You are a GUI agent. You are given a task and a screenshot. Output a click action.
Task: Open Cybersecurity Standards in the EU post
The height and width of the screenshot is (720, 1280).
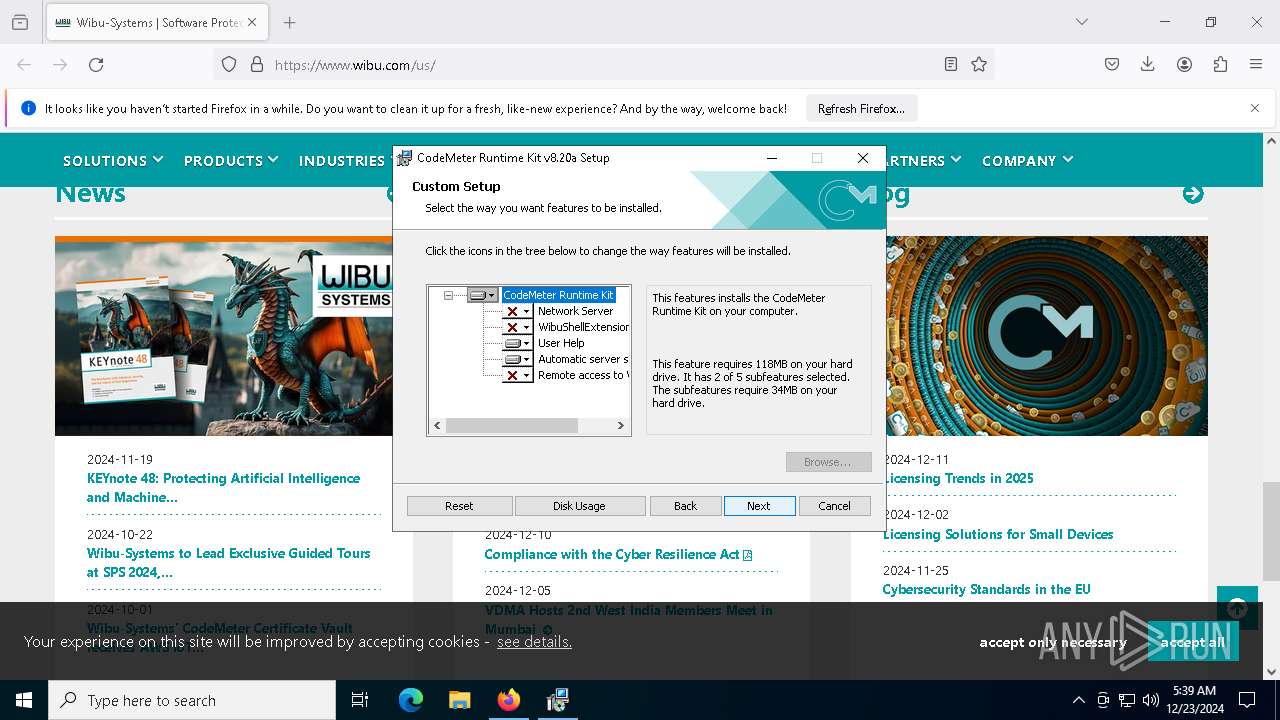[x=986, y=589]
